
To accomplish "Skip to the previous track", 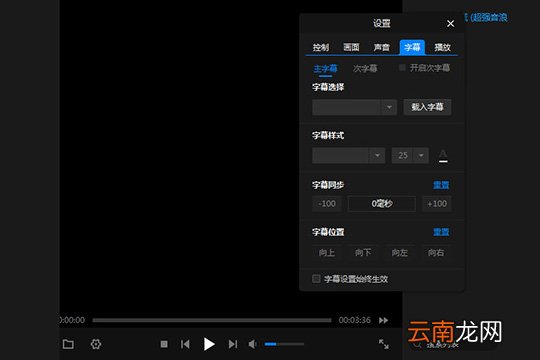I will (x=185, y=344).
